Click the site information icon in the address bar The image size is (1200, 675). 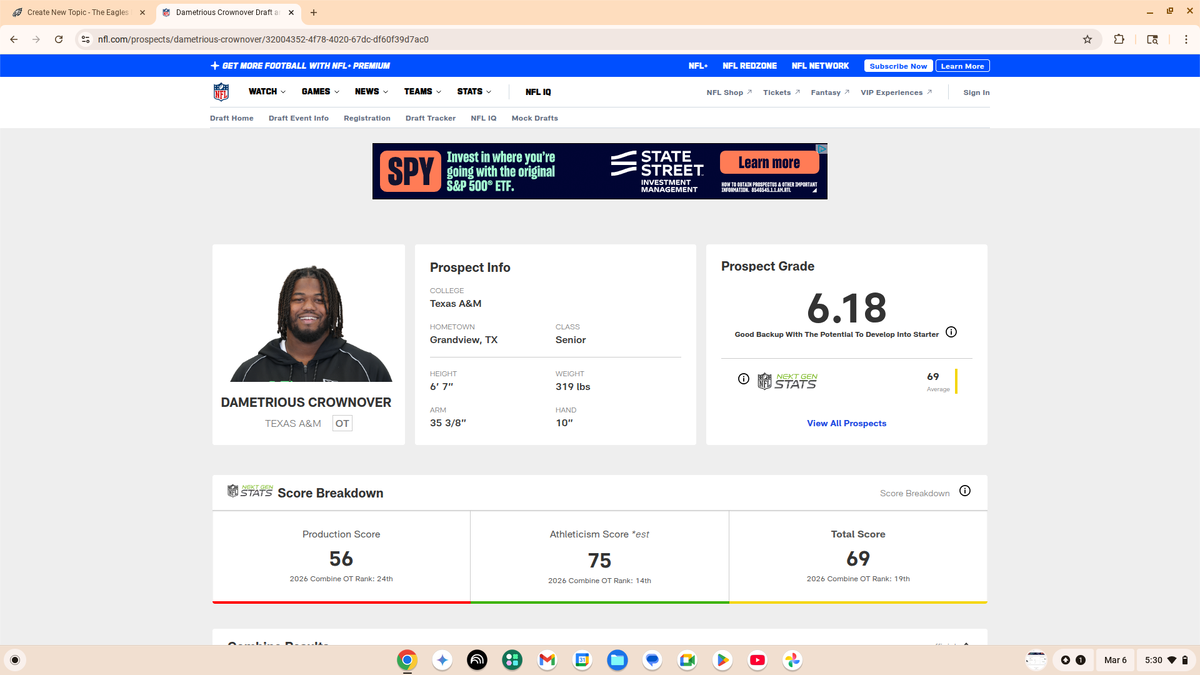85,39
